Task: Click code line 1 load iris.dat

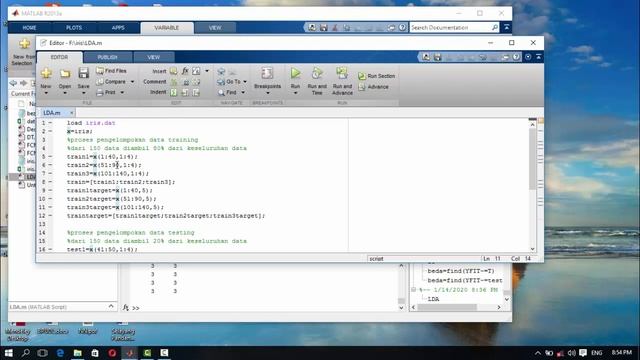Action: [x=91, y=123]
